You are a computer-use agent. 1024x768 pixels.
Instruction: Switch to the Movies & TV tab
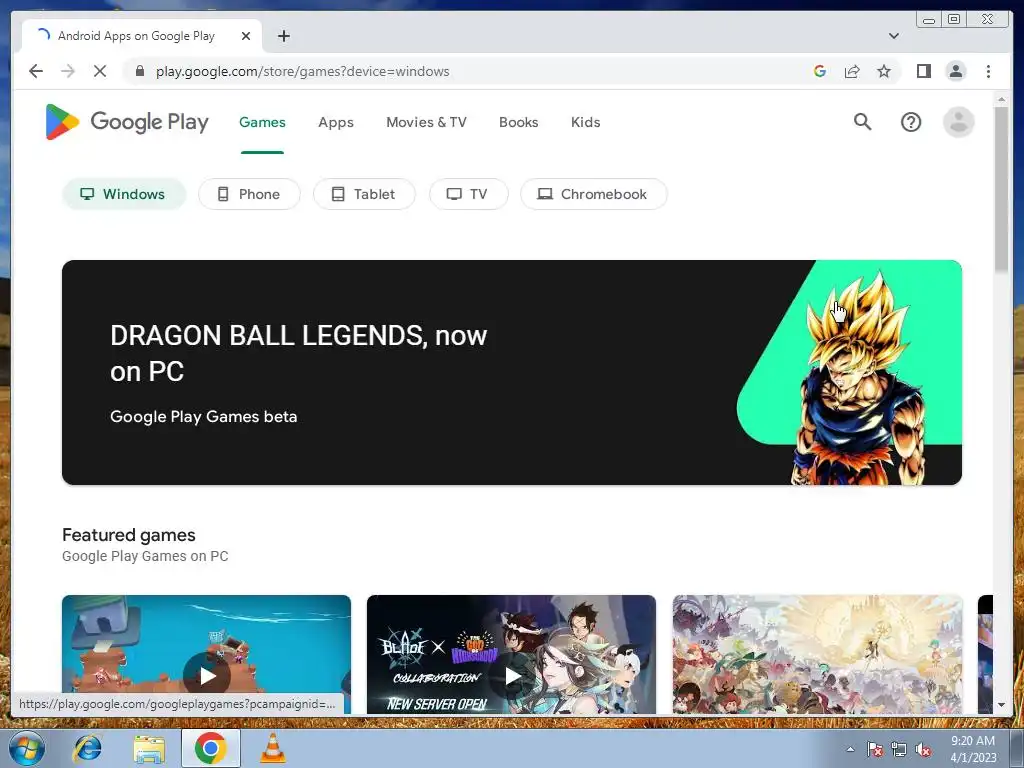pyautogui.click(x=426, y=122)
